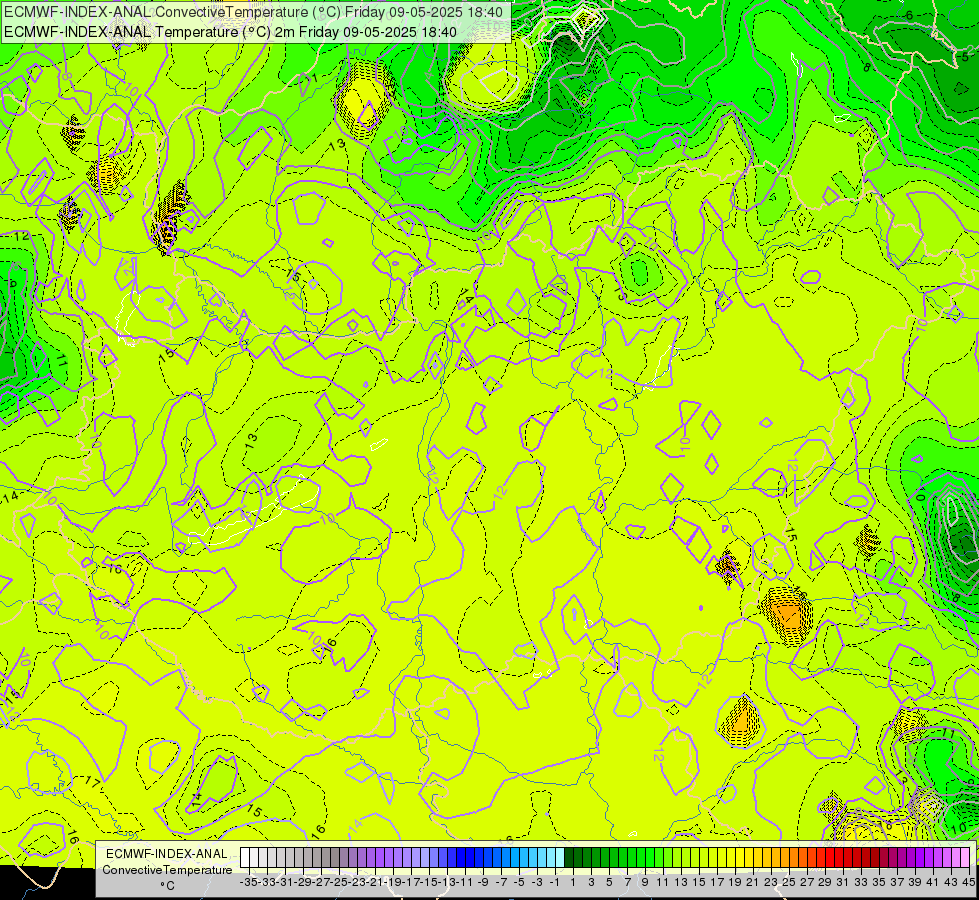The image size is (979, 900).
Task: Click the -19 legend scale label
Action: coord(393,882)
